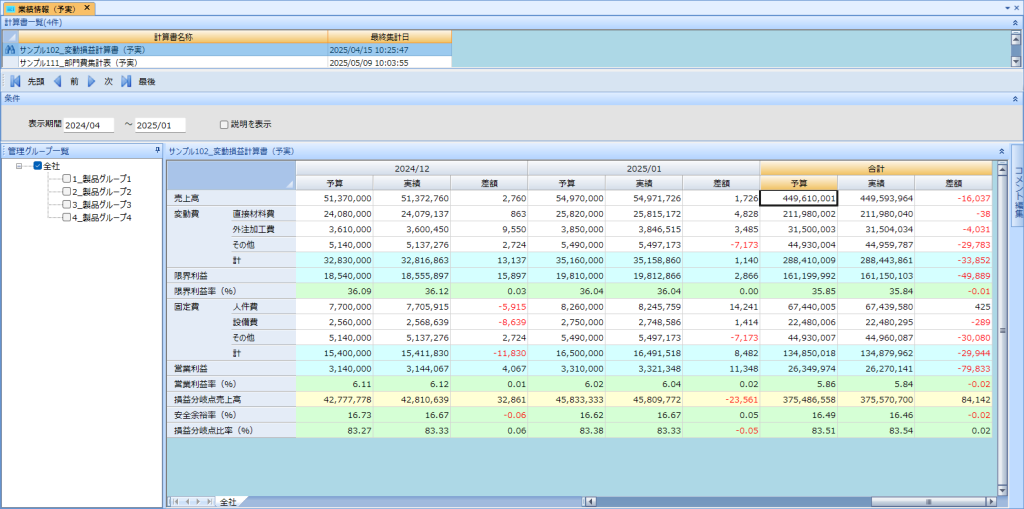Close the 業績情報（予実） tab
1024x509 pixels.
87,8
